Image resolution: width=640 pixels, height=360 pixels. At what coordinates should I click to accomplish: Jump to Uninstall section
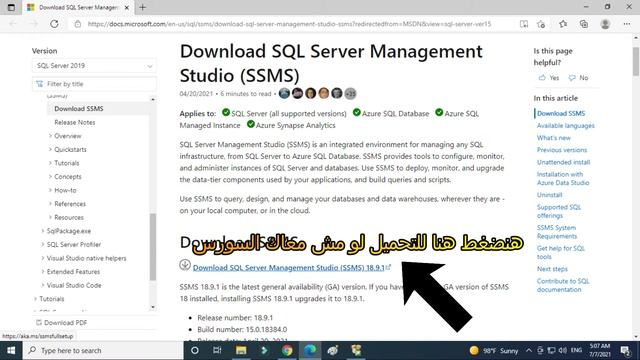[549, 195]
